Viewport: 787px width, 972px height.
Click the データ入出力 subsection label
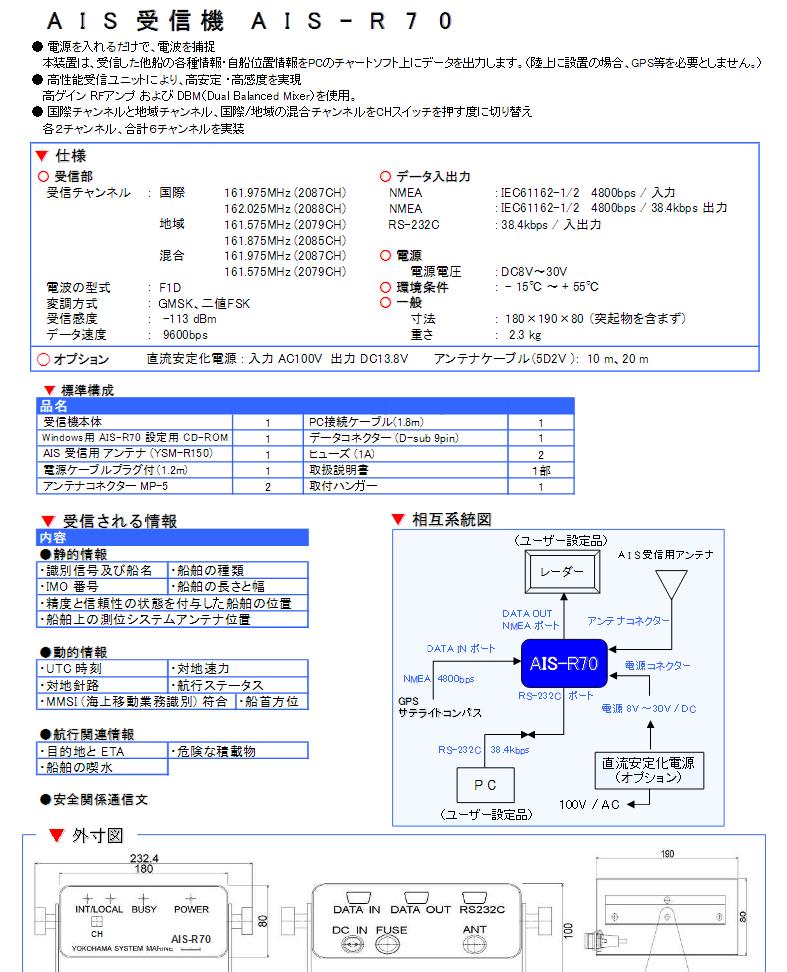pyautogui.click(x=433, y=176)
